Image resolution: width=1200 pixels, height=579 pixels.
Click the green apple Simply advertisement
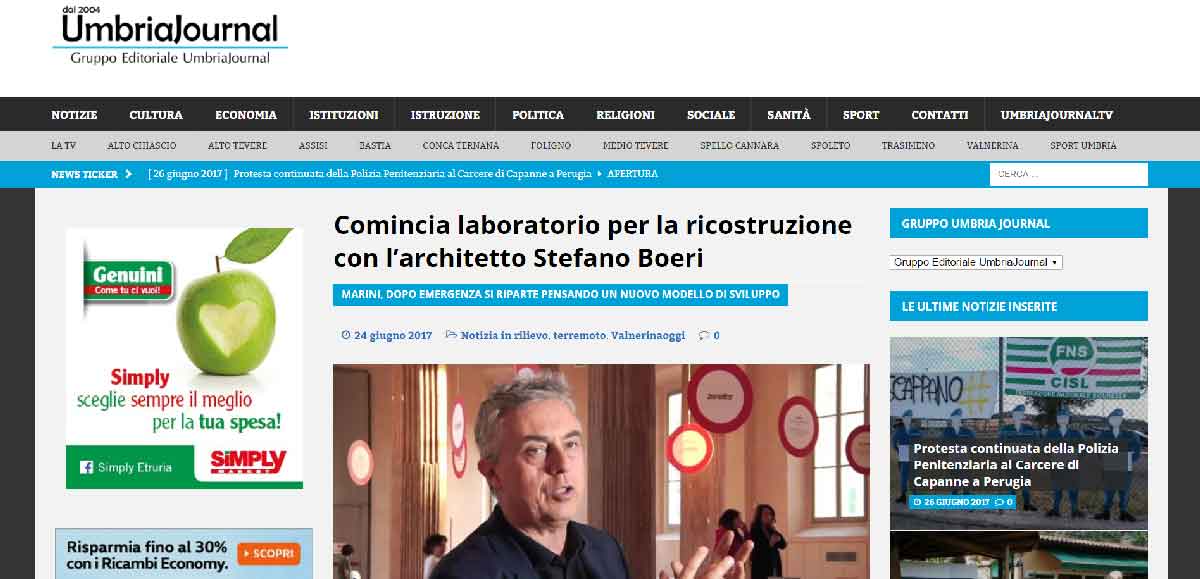pos(185,358)
